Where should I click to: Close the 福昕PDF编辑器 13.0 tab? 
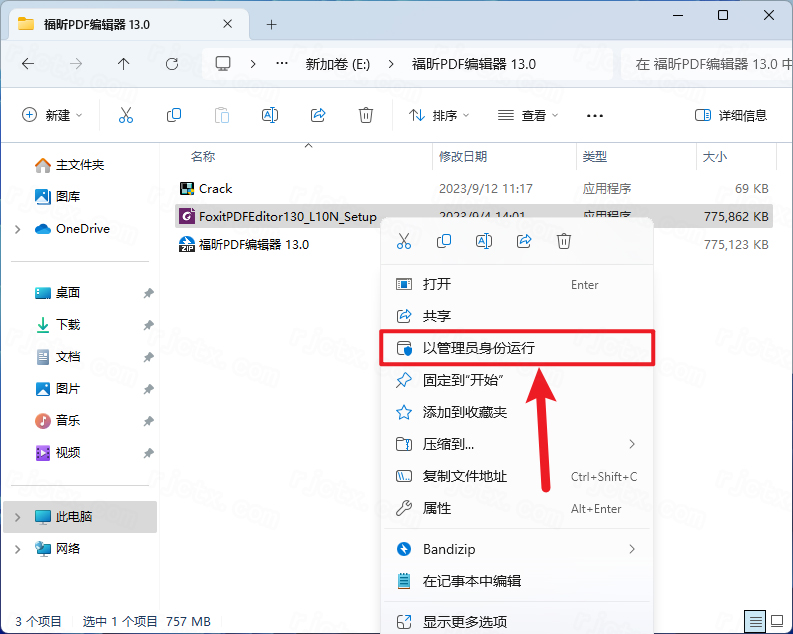tap(228, 24)
